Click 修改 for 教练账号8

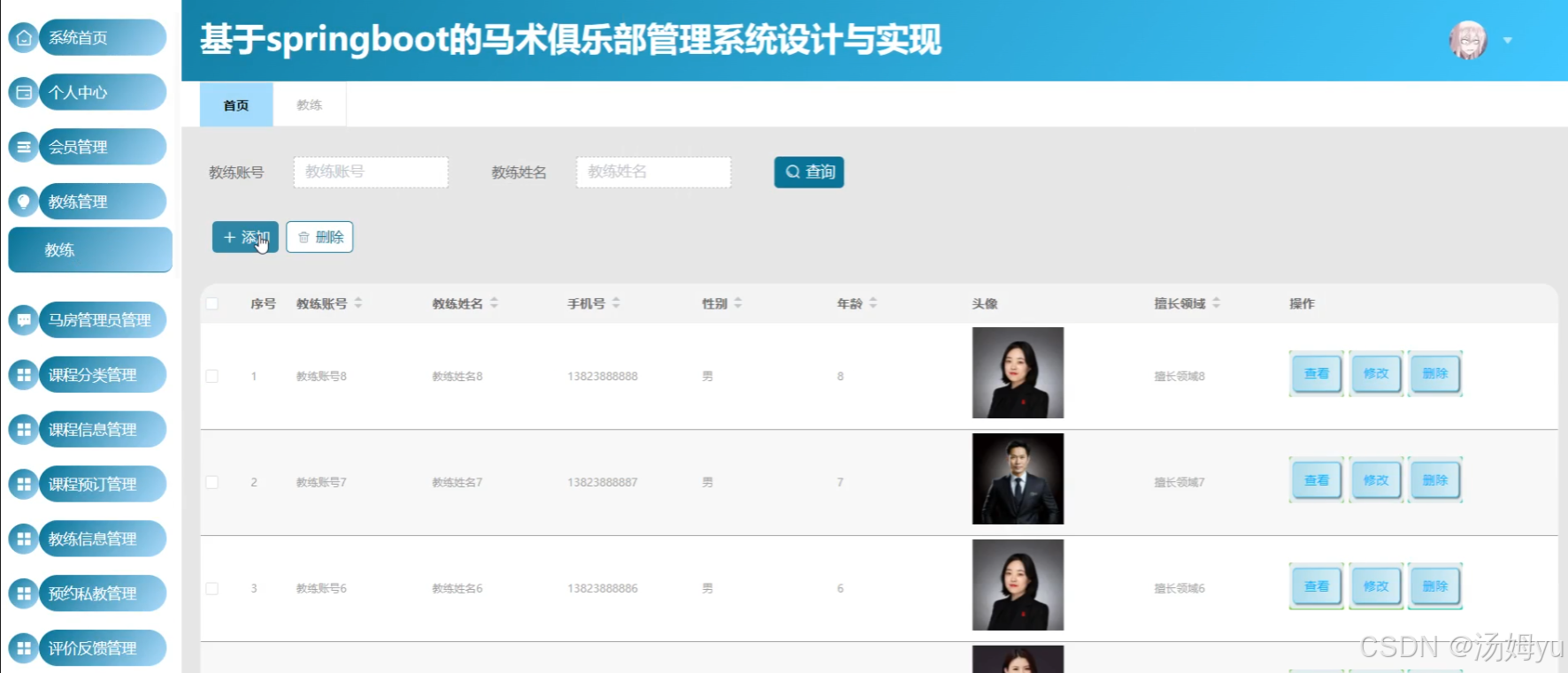(x=1376, y=374)
